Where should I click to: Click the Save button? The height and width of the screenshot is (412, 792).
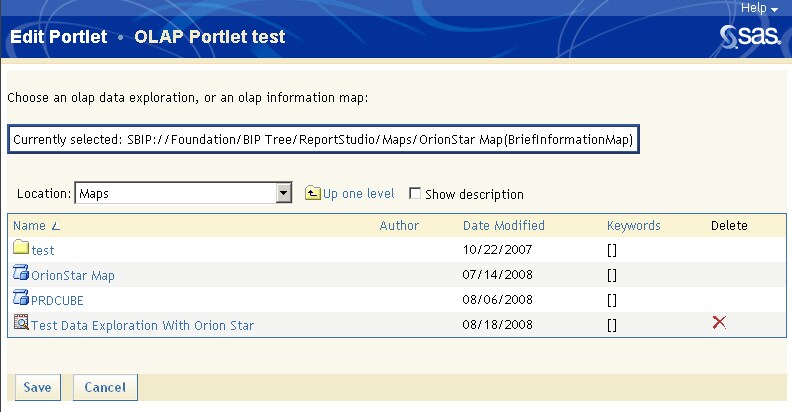(x=38, y=387)
